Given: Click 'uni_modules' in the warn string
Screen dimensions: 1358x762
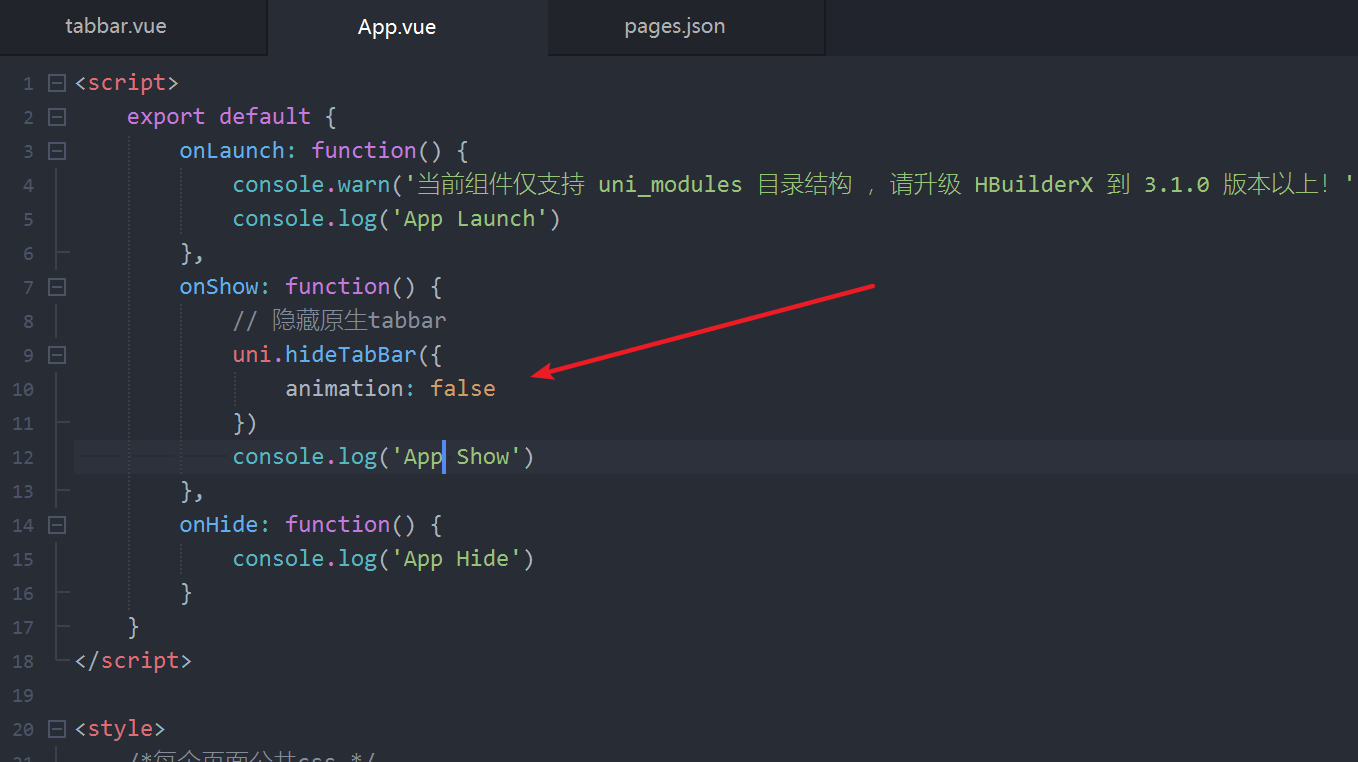Looking at the screenshot, I should click(670, 184).
